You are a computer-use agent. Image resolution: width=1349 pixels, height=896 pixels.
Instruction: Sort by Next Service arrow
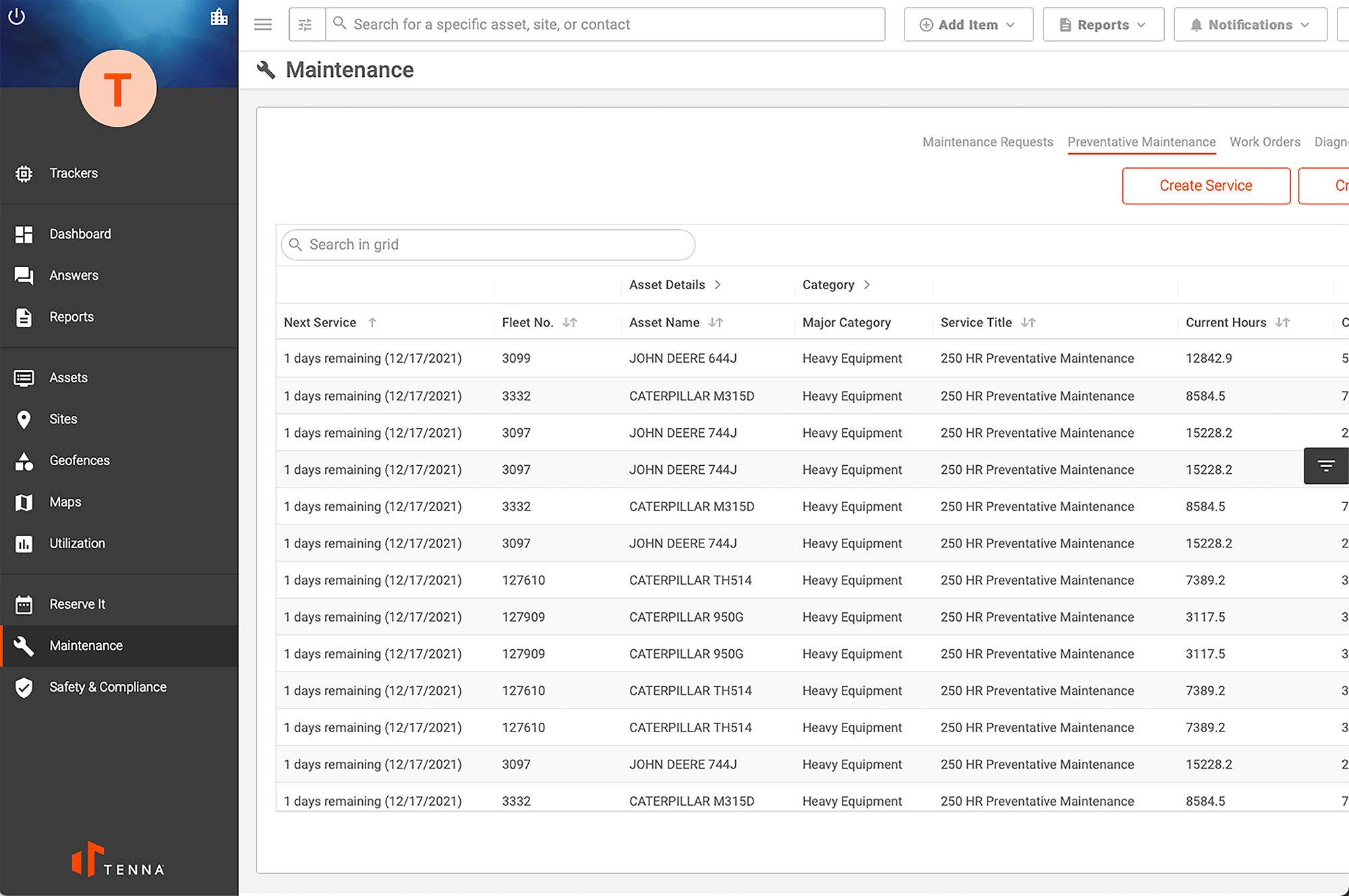pyautogui.click(x=372, y=323)
